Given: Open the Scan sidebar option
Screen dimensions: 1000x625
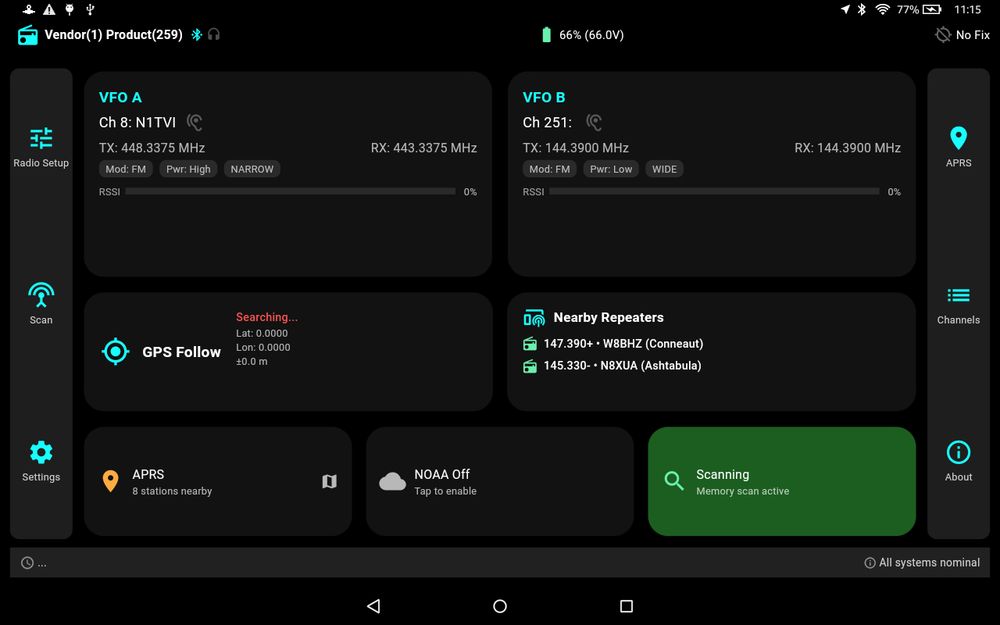Looking at the screenshot, I should tap(41, 304).
